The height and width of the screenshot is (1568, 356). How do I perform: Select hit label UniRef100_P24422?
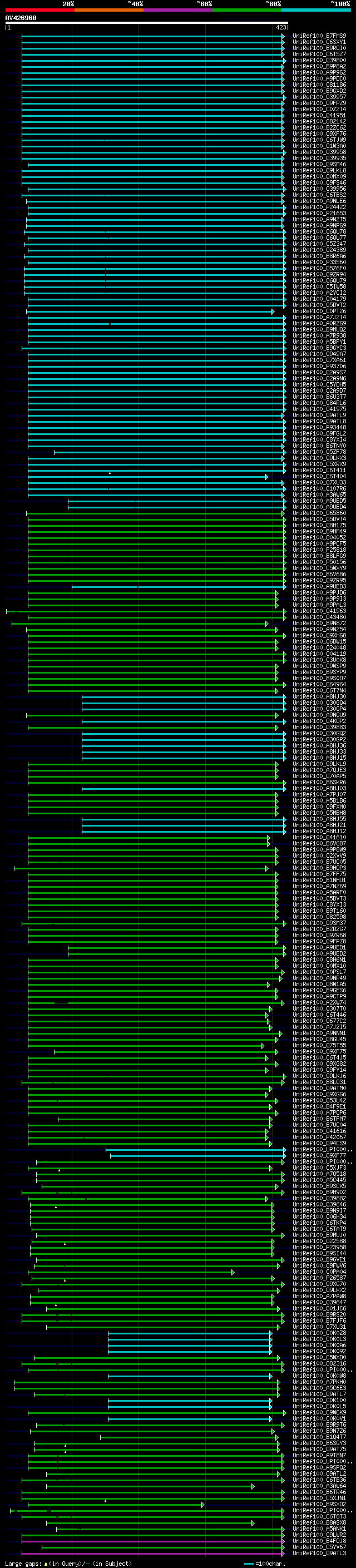[319, 207]
